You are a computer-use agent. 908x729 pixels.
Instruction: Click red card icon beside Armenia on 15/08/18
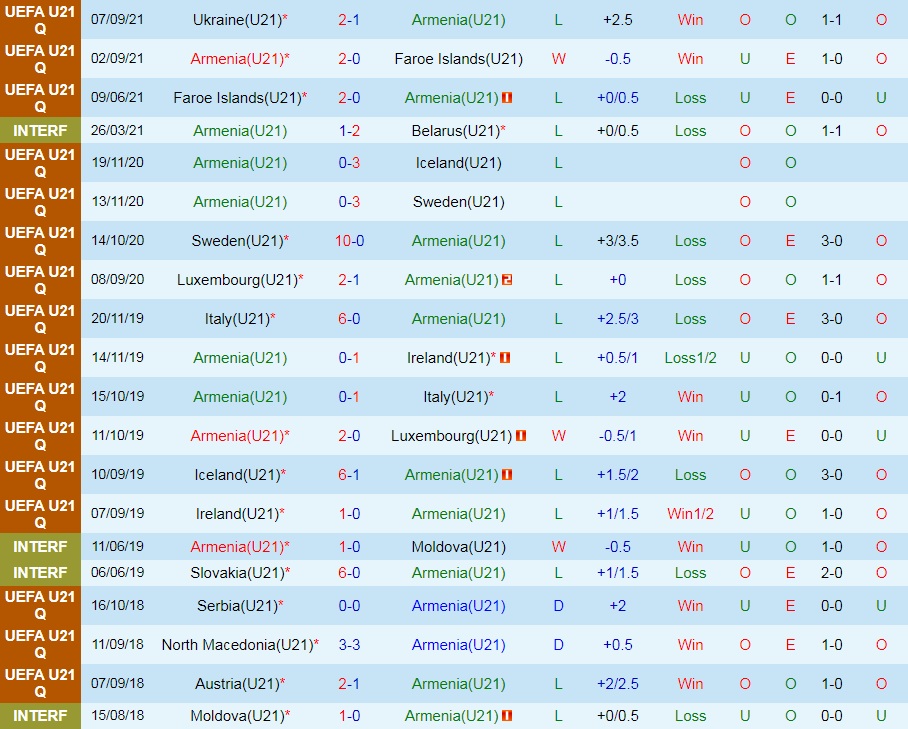tap(507, 716)
